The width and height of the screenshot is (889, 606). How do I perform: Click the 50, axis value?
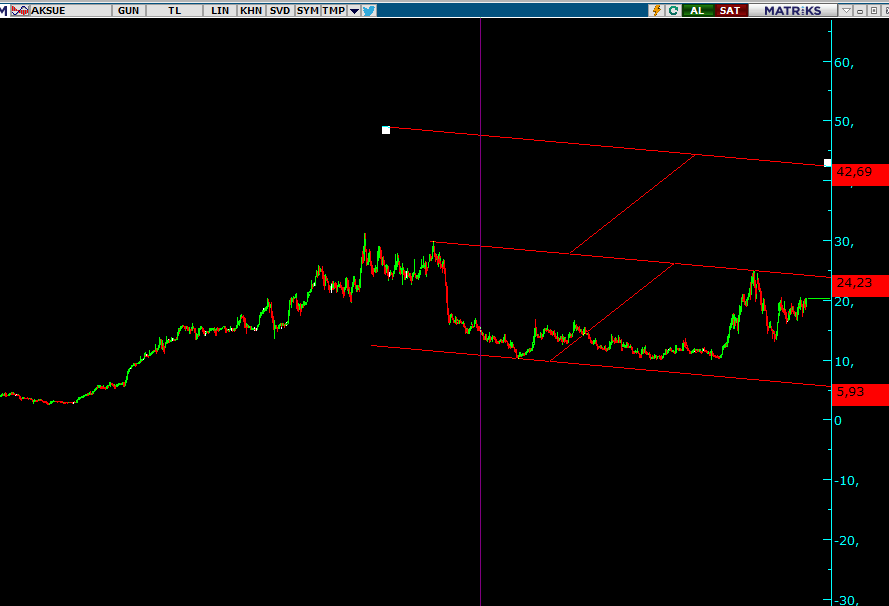pyautogui.click(x=844, y=122)
